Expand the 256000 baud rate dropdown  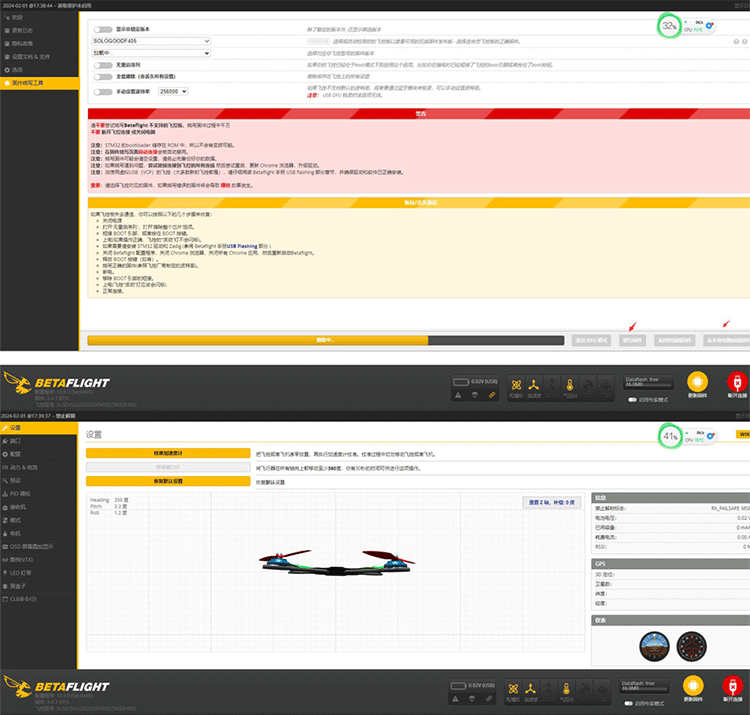click(173, 91)
